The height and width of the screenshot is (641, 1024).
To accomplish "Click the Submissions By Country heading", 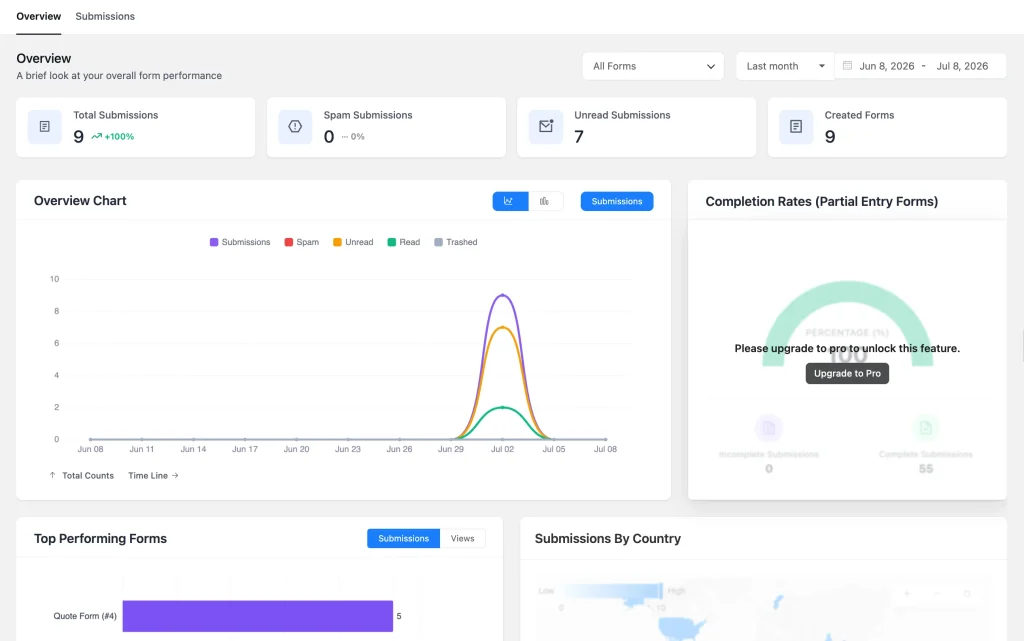I will [x=607, y=539].
